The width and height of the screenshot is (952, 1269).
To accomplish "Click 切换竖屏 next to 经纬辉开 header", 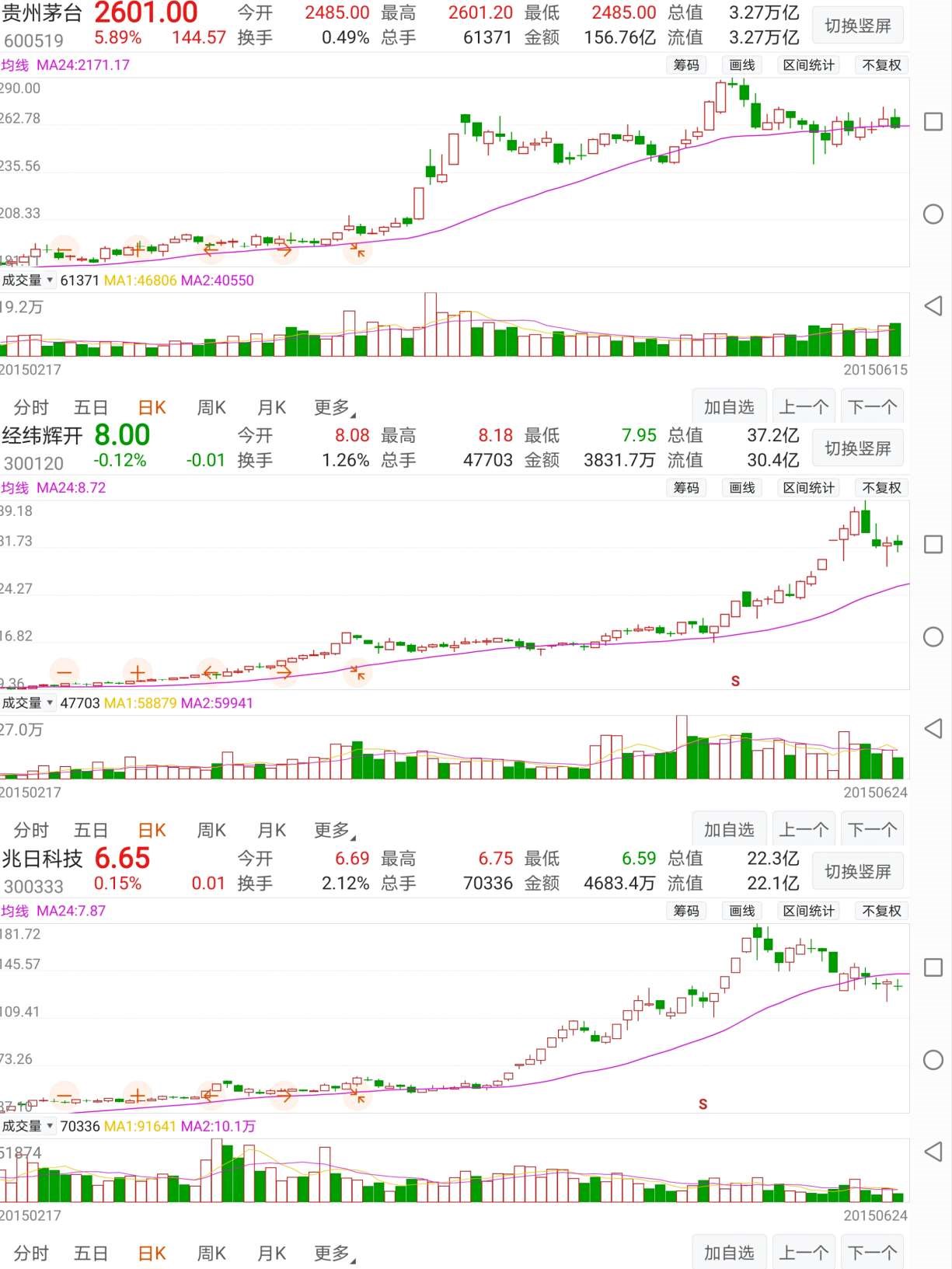I will tap(858, 448).
